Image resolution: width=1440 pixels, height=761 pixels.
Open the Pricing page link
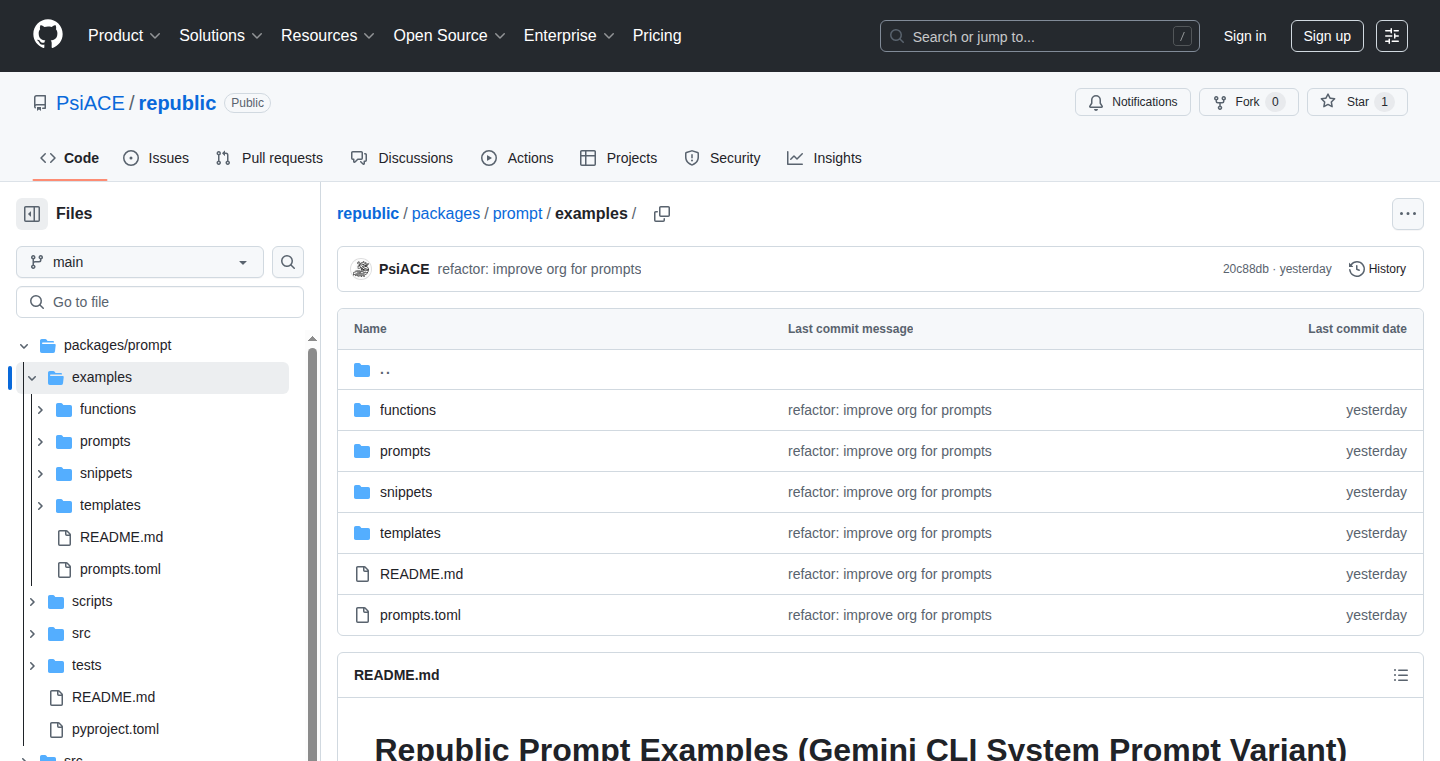click(x=657, y=36)
